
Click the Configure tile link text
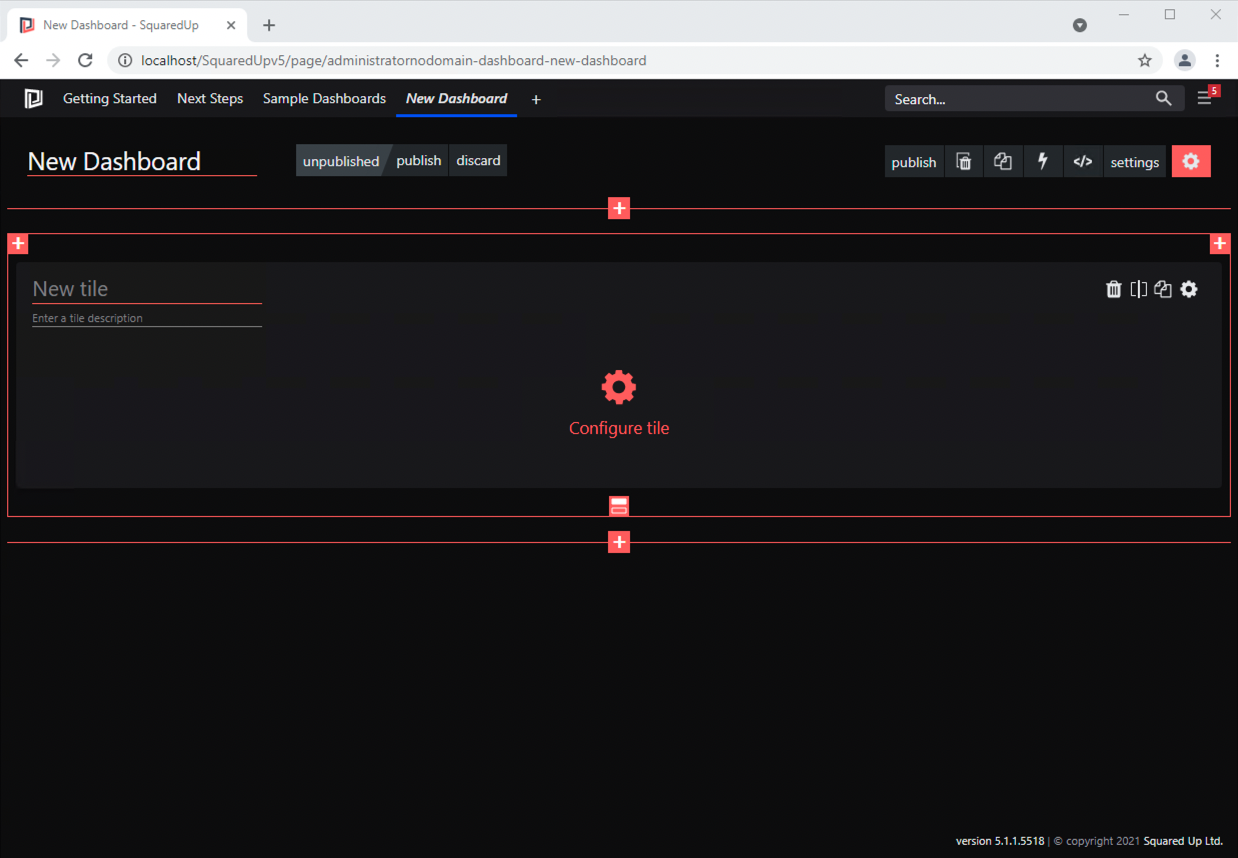coord(619,428)
